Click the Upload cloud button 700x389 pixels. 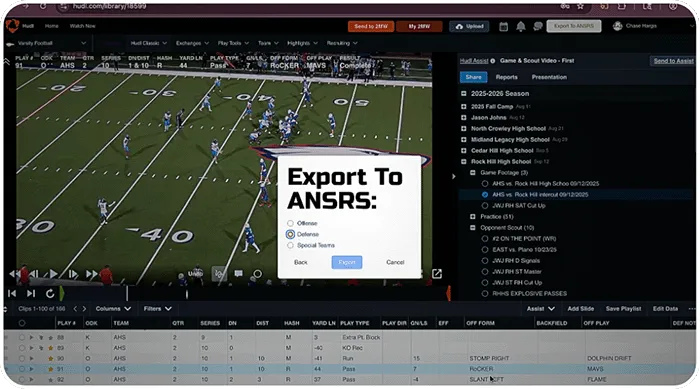click(x=469, y=26)
